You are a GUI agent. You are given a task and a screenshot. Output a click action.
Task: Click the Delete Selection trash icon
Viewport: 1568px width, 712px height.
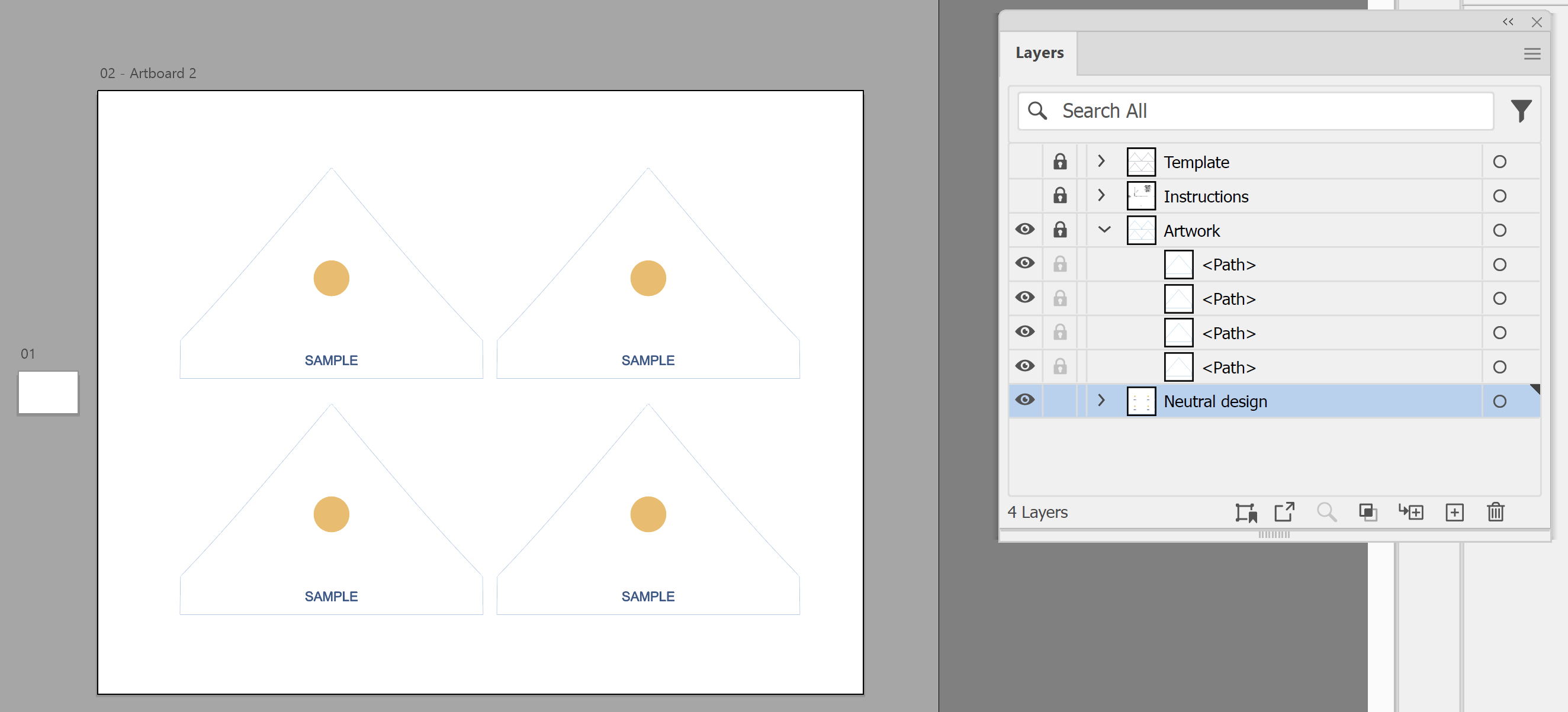1496,513
